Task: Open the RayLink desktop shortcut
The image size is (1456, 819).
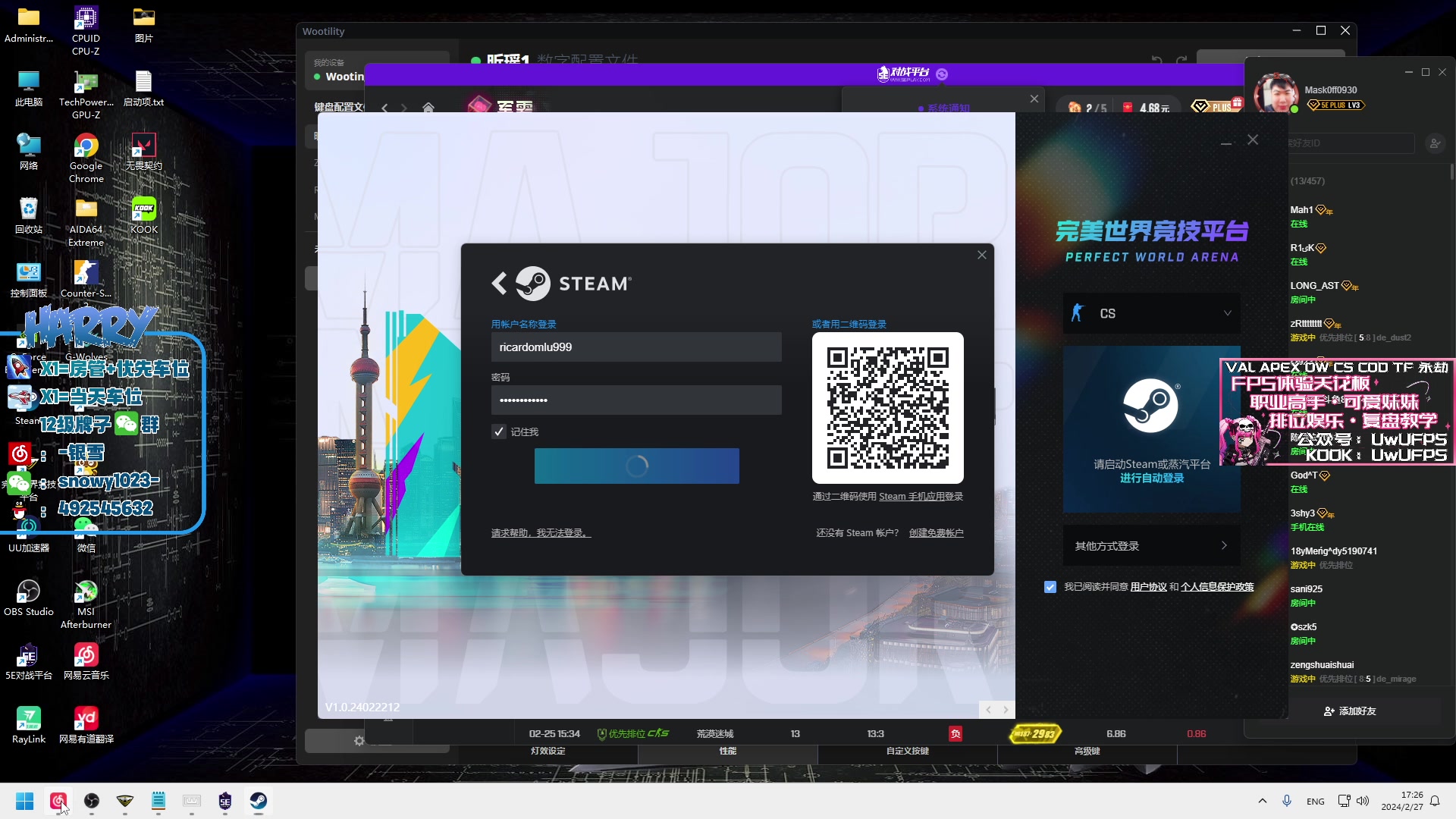Action: pos(29,725)
